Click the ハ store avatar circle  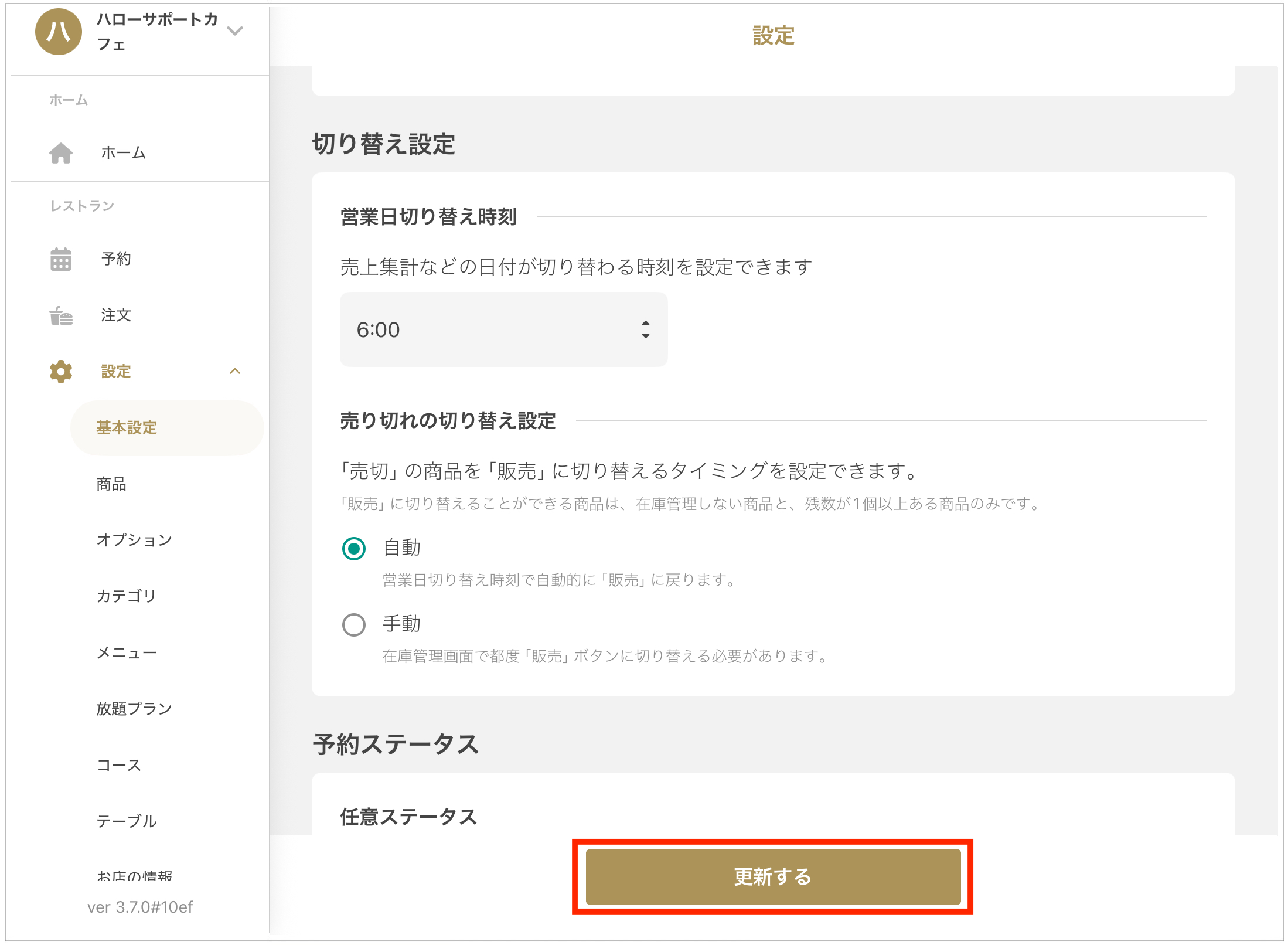58,32
